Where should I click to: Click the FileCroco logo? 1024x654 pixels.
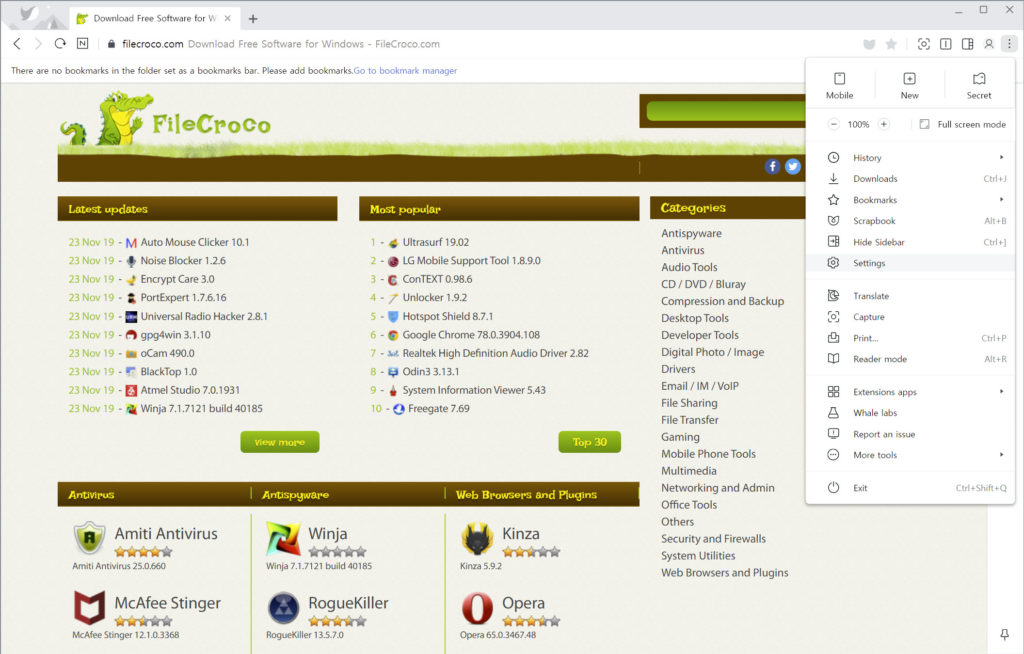166,120
